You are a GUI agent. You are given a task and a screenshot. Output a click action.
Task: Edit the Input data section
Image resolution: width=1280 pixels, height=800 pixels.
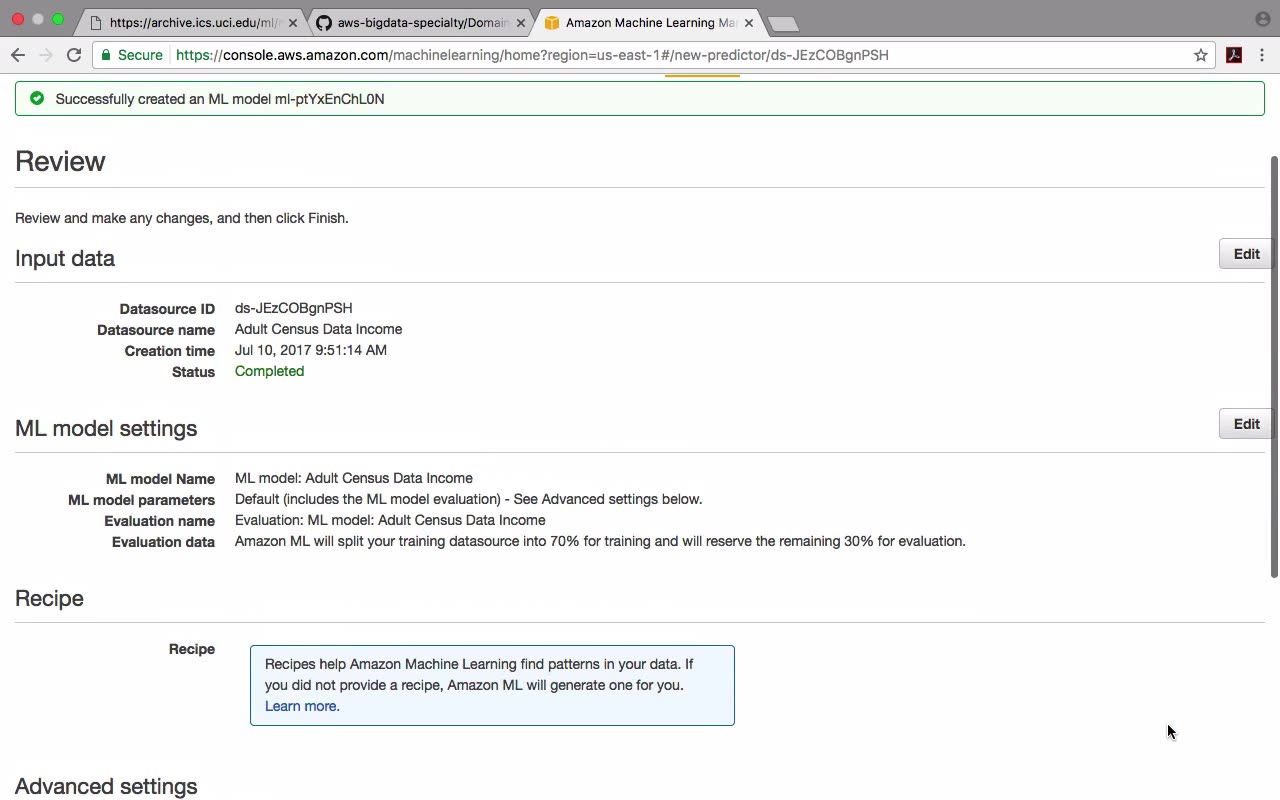pos(1246,254)
